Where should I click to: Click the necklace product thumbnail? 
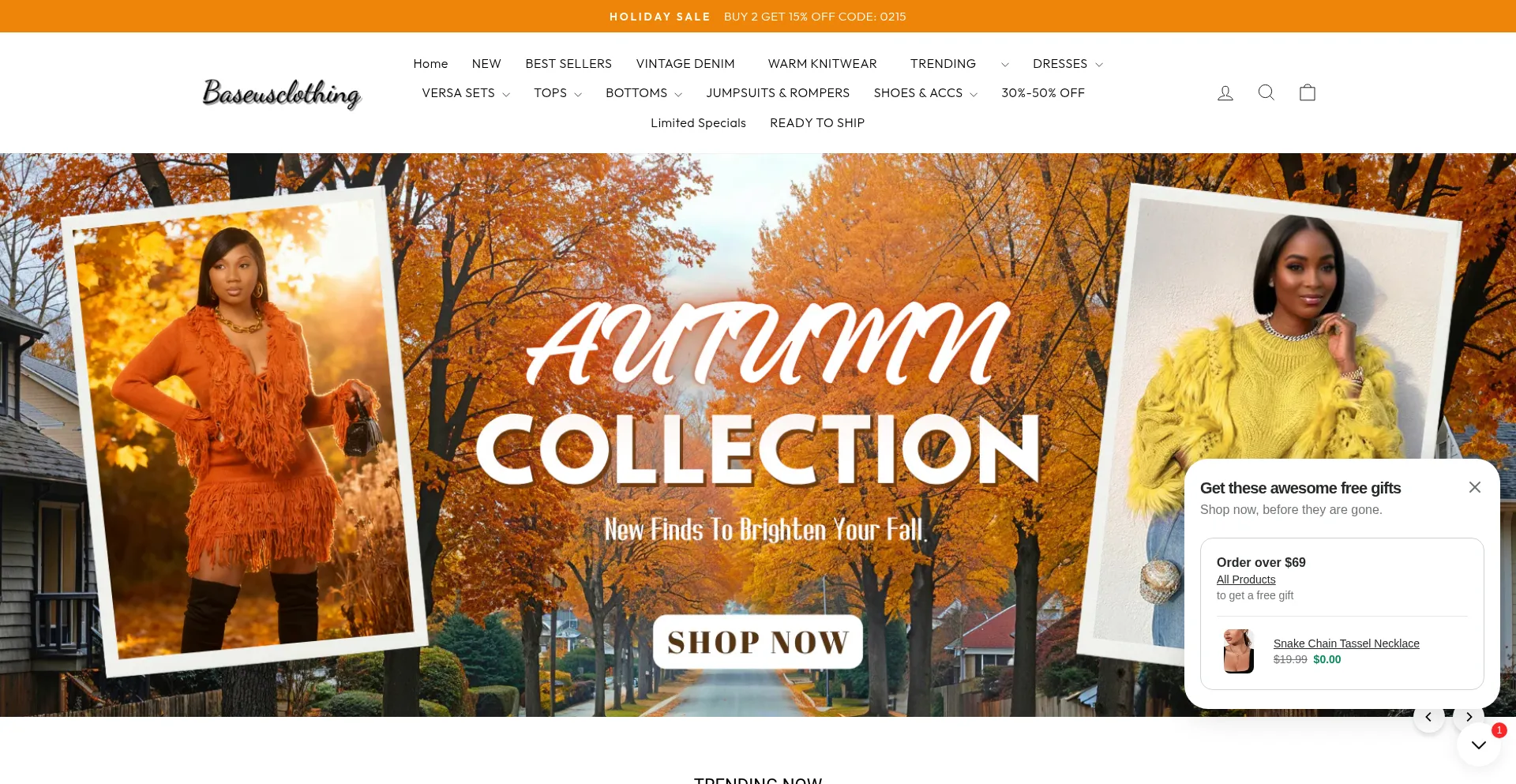pos(1239,651)
